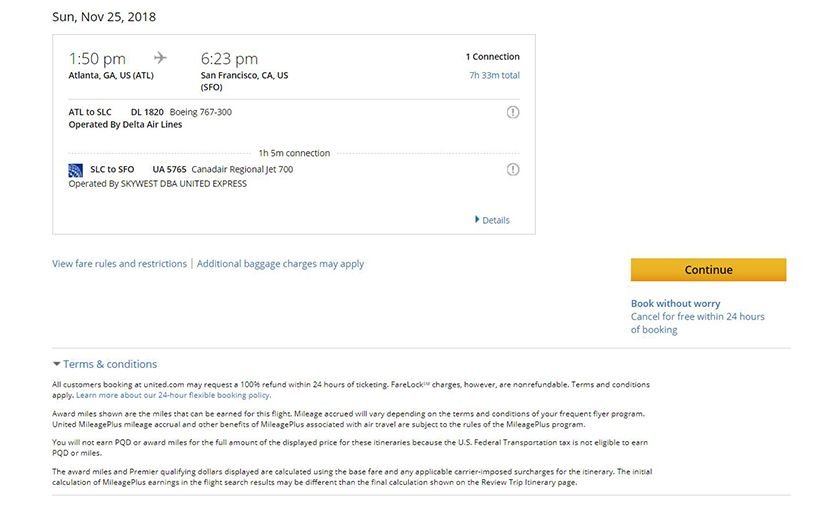Click the info icon for SLC to SFO flight

[x=513, y=170]
